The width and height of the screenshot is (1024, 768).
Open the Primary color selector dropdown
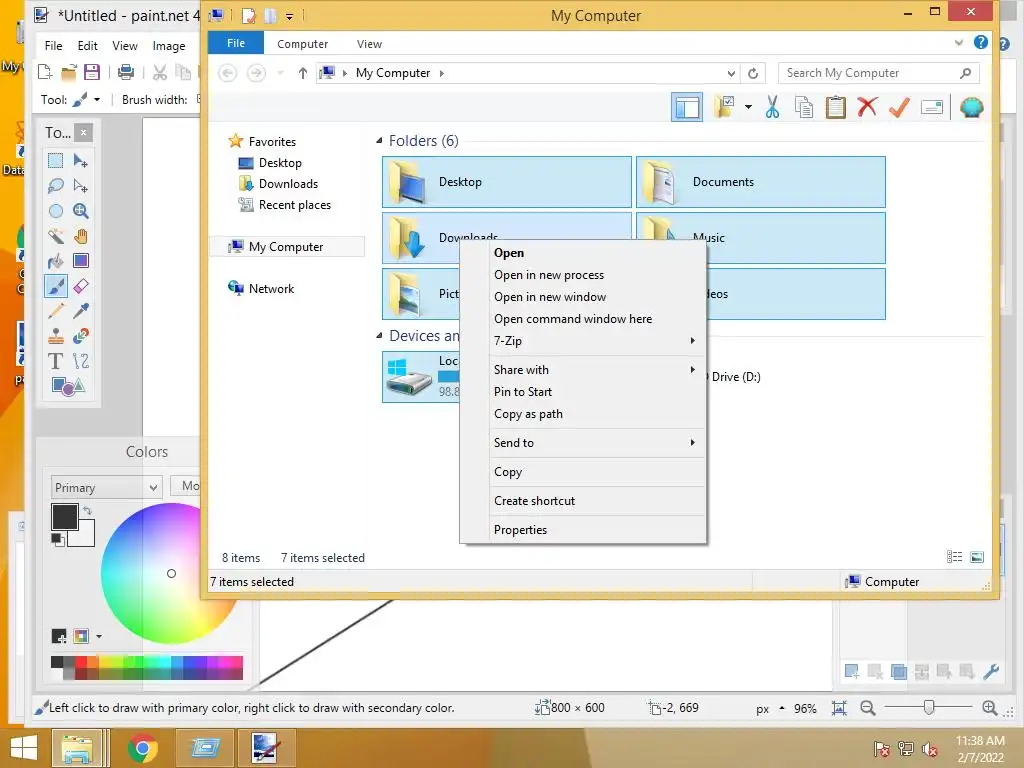click(x=106, y=488)
